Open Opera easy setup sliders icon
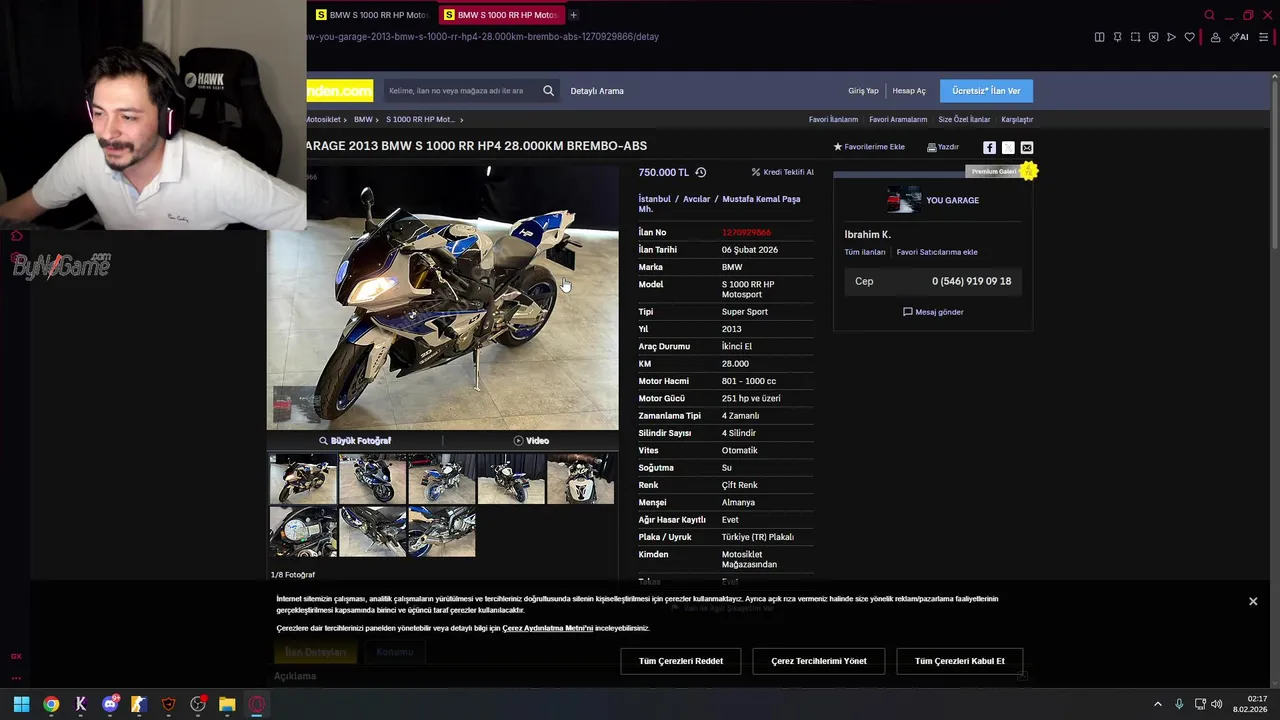This screenshot has width=1280, height=720. [x=1263, y=37]
